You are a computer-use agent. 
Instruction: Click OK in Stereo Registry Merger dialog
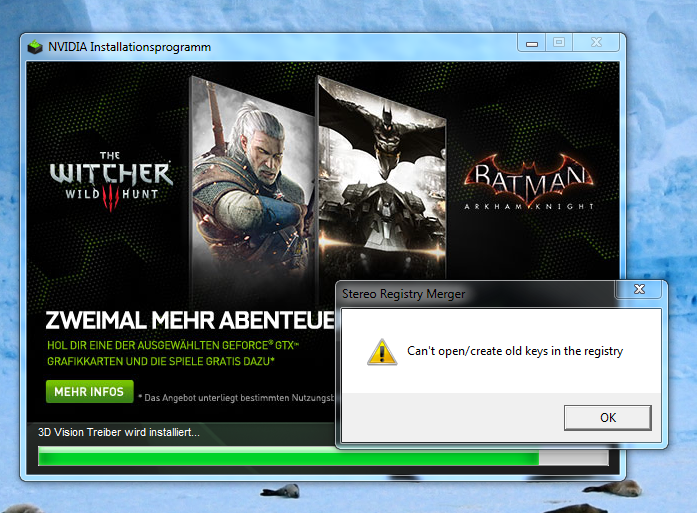click(608, 417)
